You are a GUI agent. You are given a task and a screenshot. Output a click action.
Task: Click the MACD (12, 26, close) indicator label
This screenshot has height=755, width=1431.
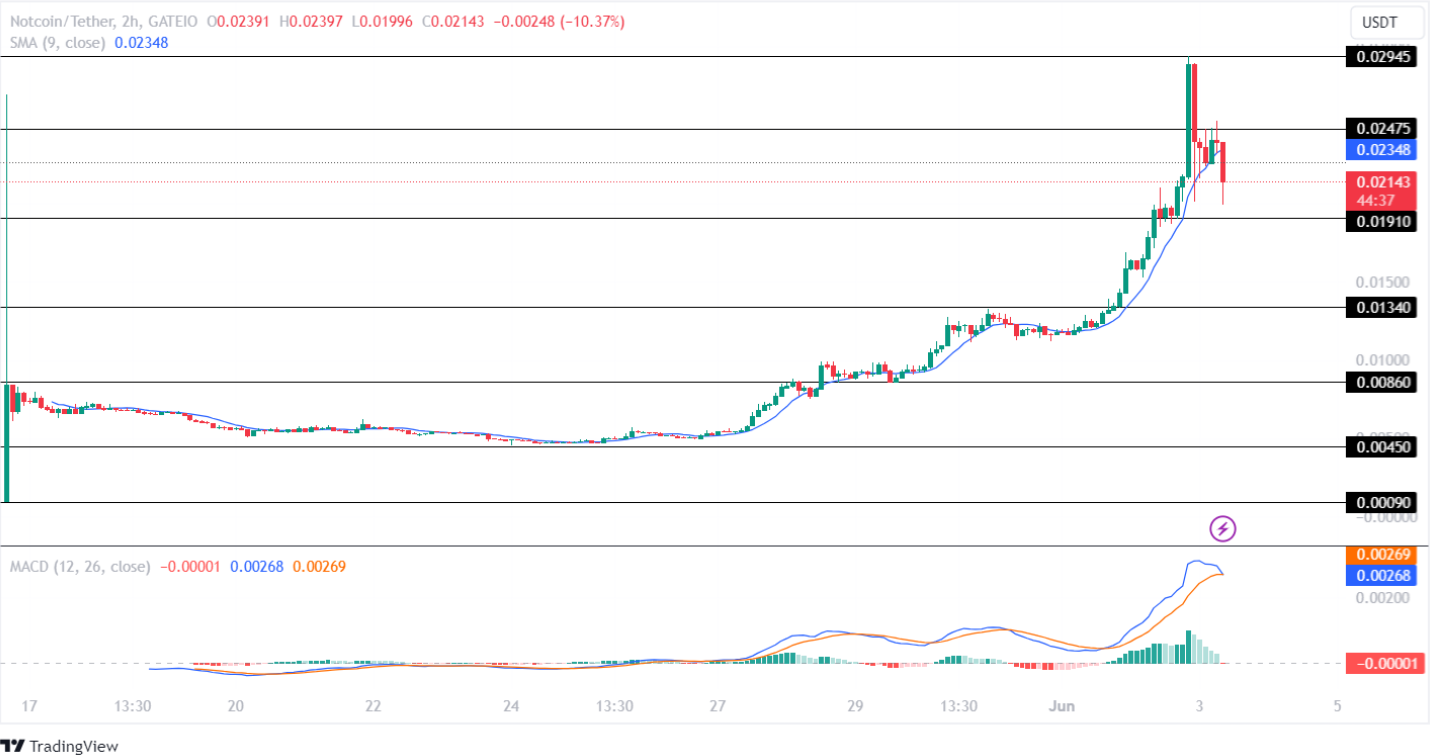[80, 566]
